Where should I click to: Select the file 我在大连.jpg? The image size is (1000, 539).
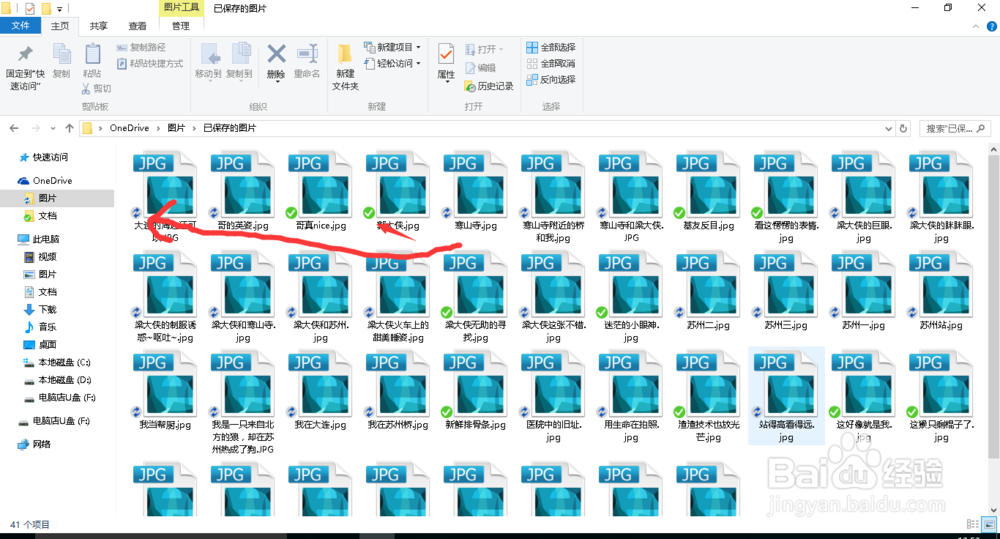pyautogui.click(x=320, y=390)
